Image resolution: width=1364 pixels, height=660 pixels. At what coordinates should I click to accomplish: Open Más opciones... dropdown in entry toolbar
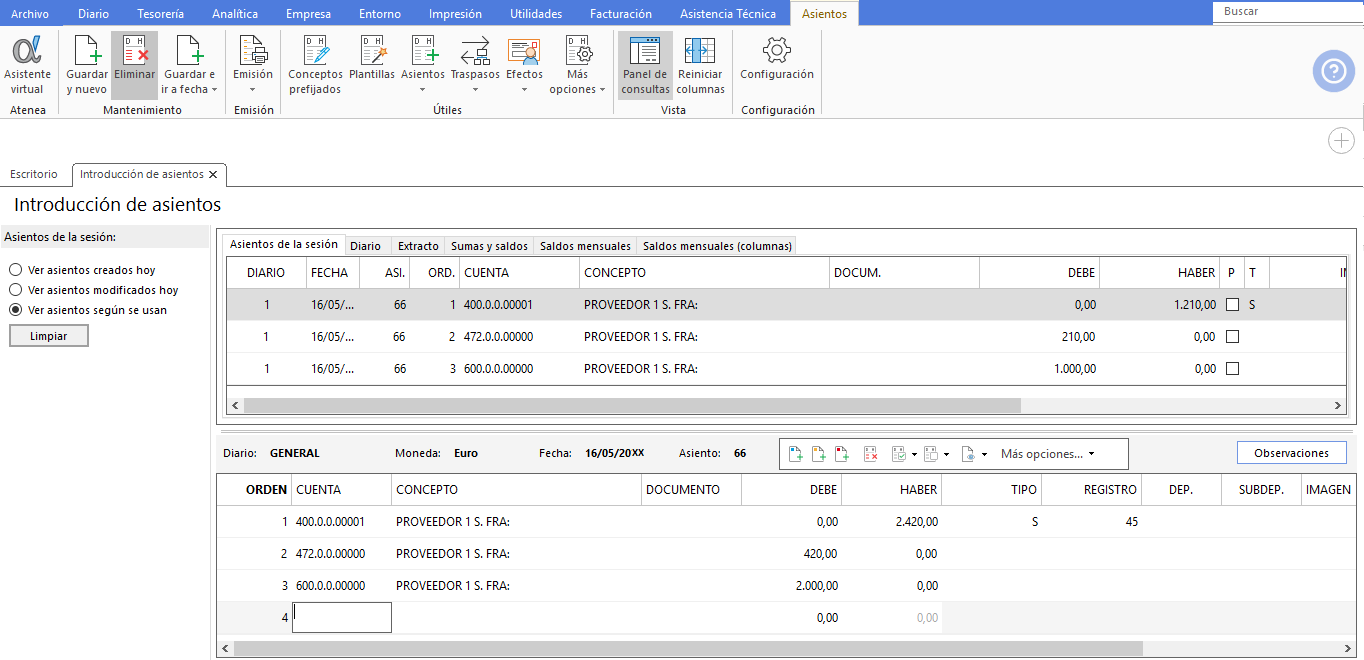coord(1047,454)
